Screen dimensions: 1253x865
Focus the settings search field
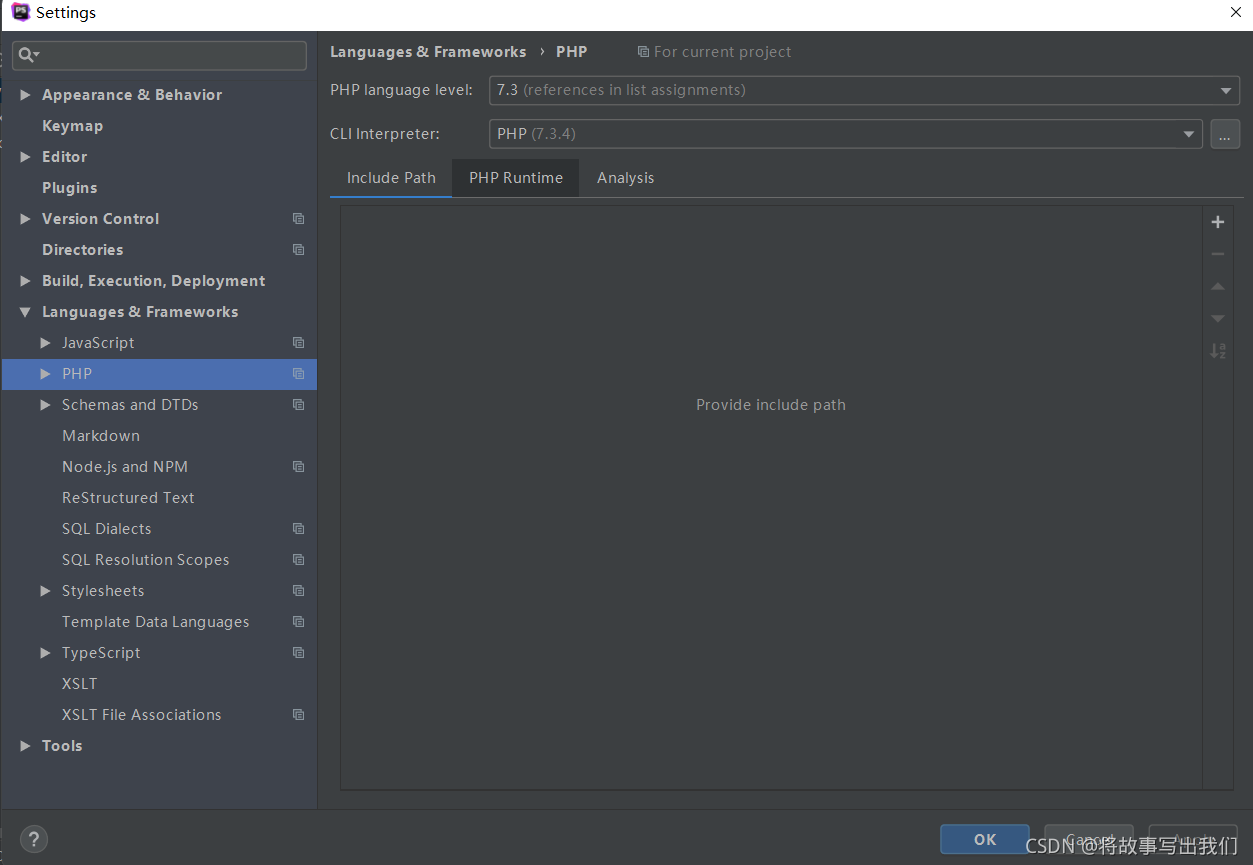(160, 55)
